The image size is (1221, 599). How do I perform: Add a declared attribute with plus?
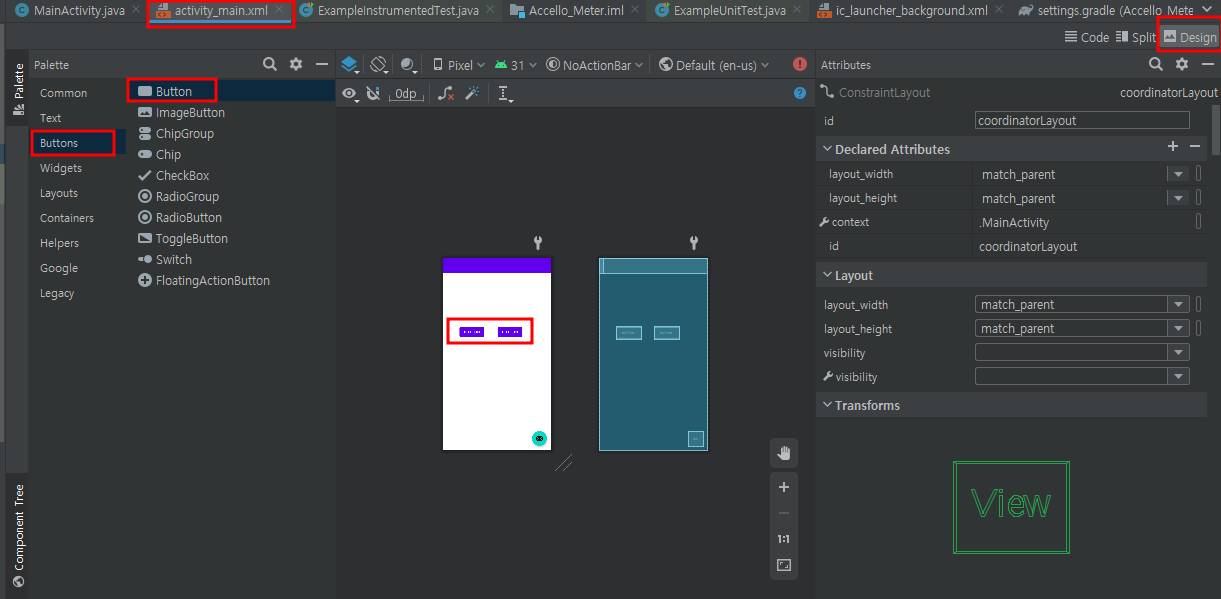(x=1173, y=147)
